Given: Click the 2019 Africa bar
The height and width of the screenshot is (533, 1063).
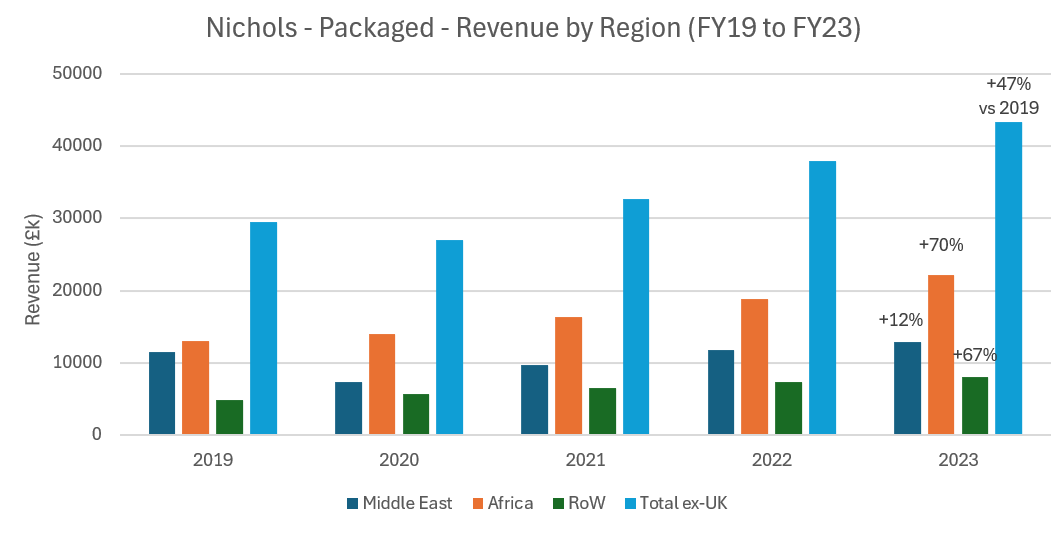Looking at the screenshot, I should [x=196, y=388].
